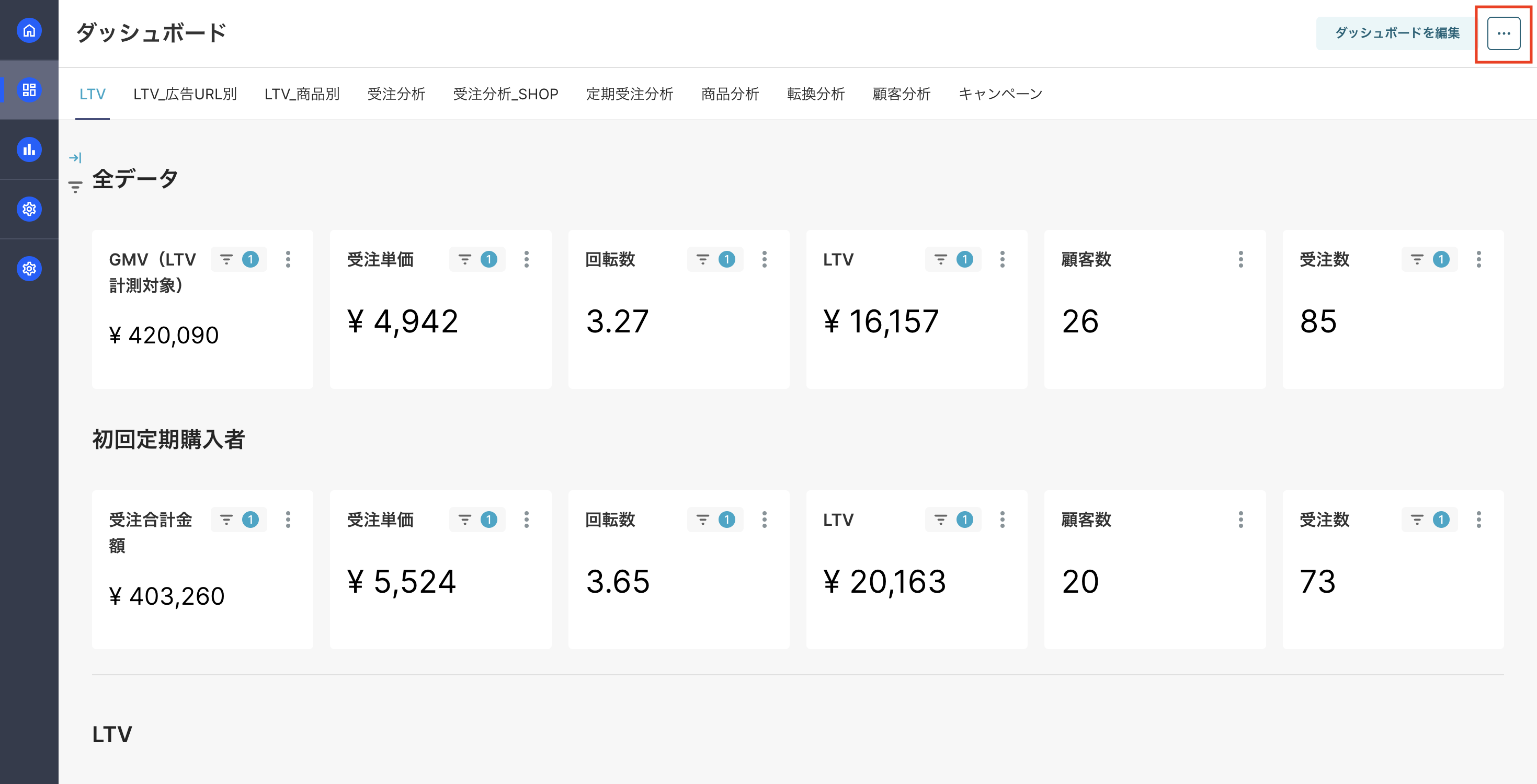Viewport: 1537px width, 784px height.
Task: Open kebab menu on ¥ 20,163 LTV card
Action: click(1003, 520)
